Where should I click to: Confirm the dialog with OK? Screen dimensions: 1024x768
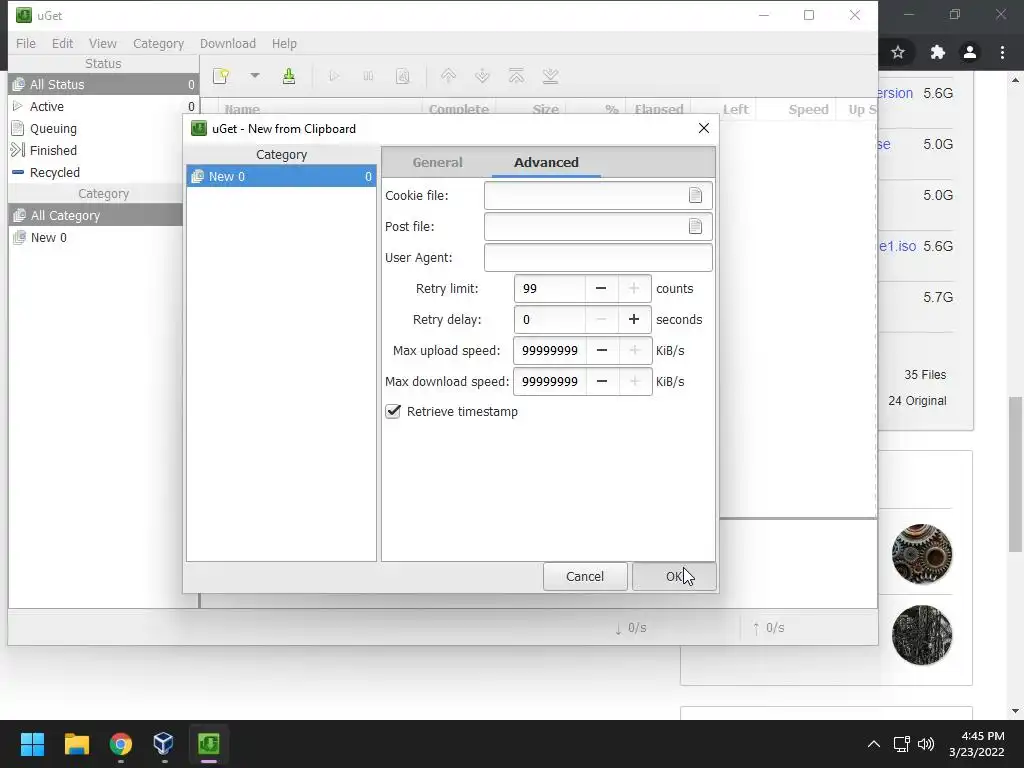(x=674, y=577)
